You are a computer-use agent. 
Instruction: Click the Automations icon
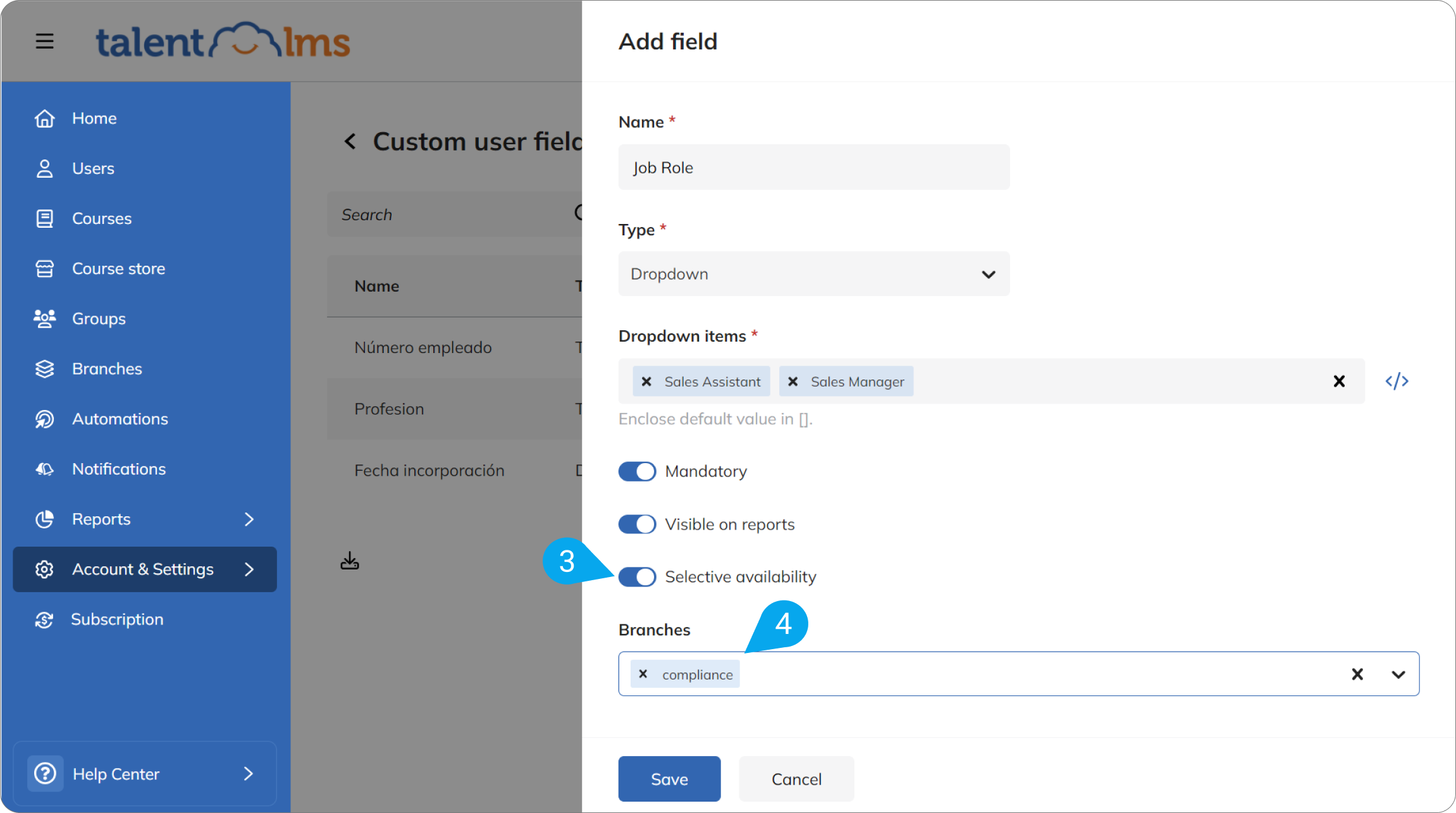(x=44, y=419)
